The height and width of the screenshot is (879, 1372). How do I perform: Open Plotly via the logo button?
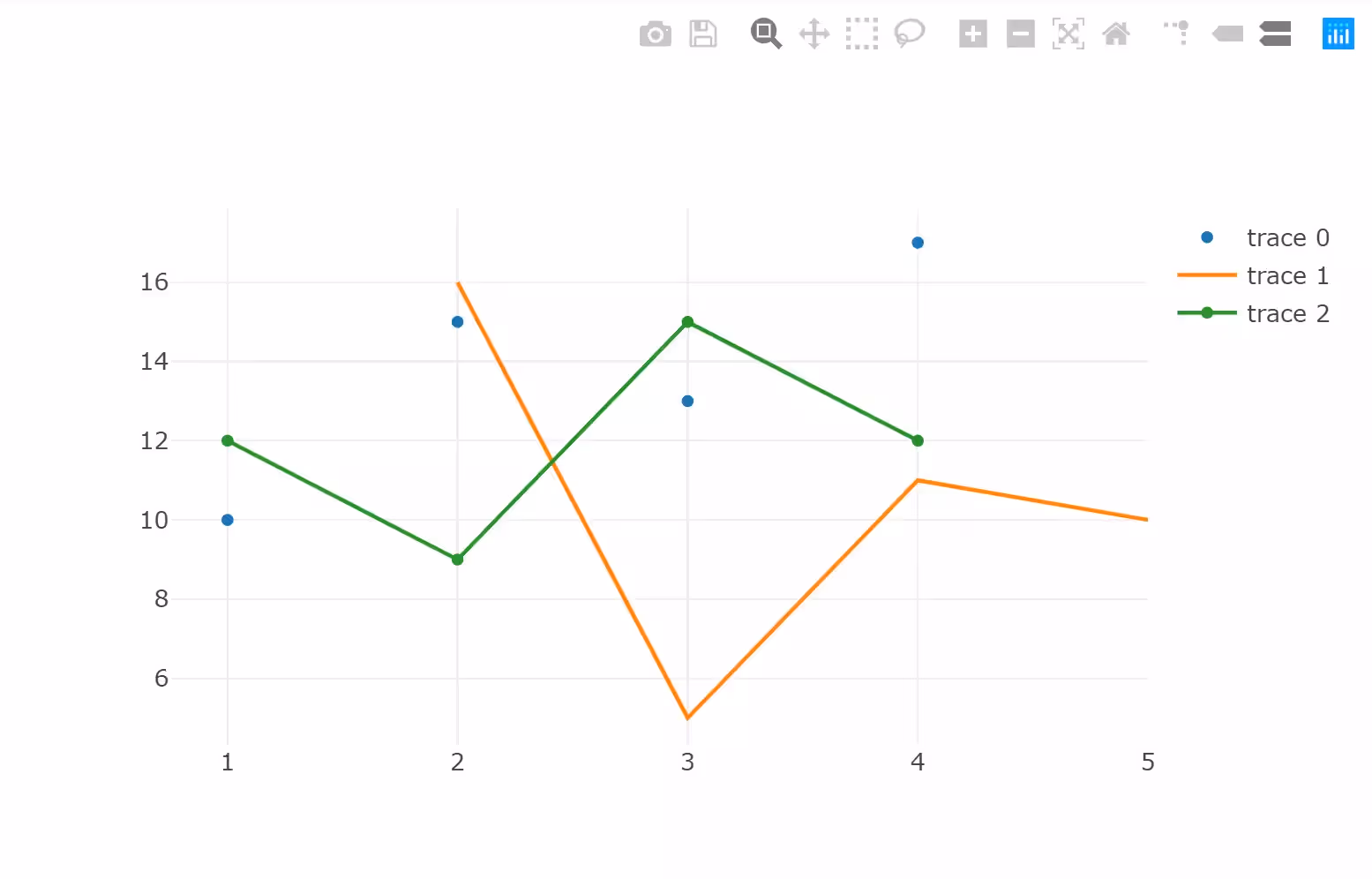click(1338, 34)
